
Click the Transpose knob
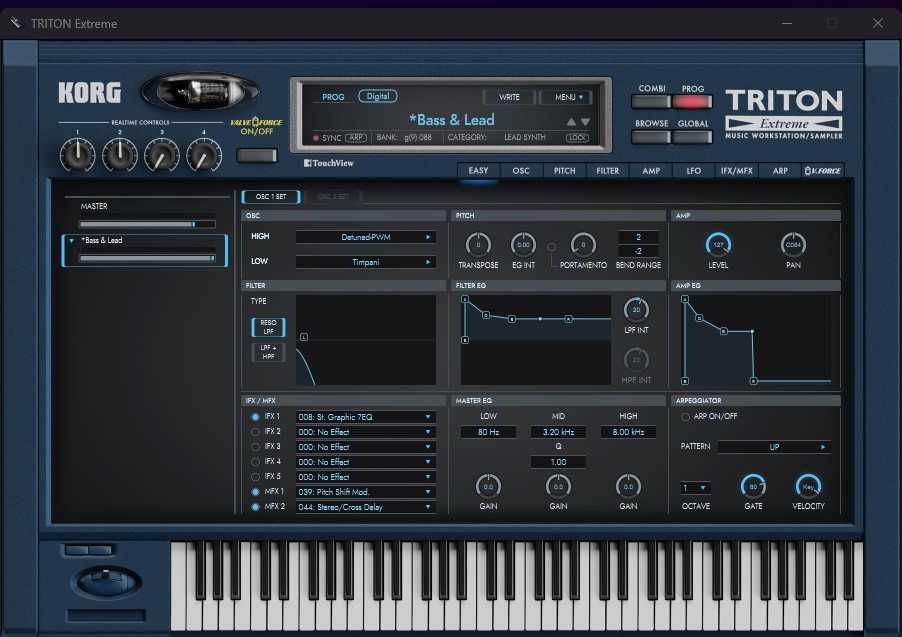coord(478,245)
